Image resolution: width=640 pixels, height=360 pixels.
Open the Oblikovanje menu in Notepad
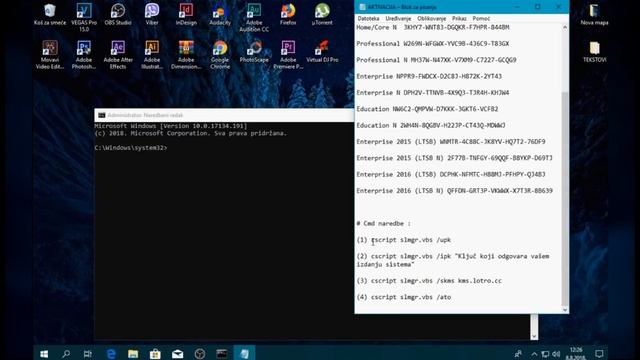tap(431, 18)
